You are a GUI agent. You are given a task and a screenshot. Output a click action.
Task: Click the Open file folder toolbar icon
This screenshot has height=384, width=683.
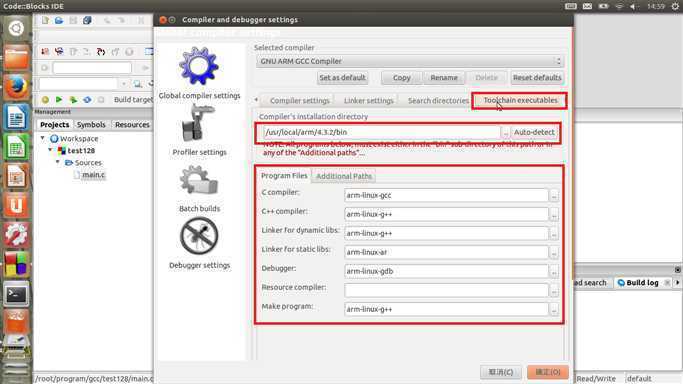pyautogui.click(x=59, y=20)
